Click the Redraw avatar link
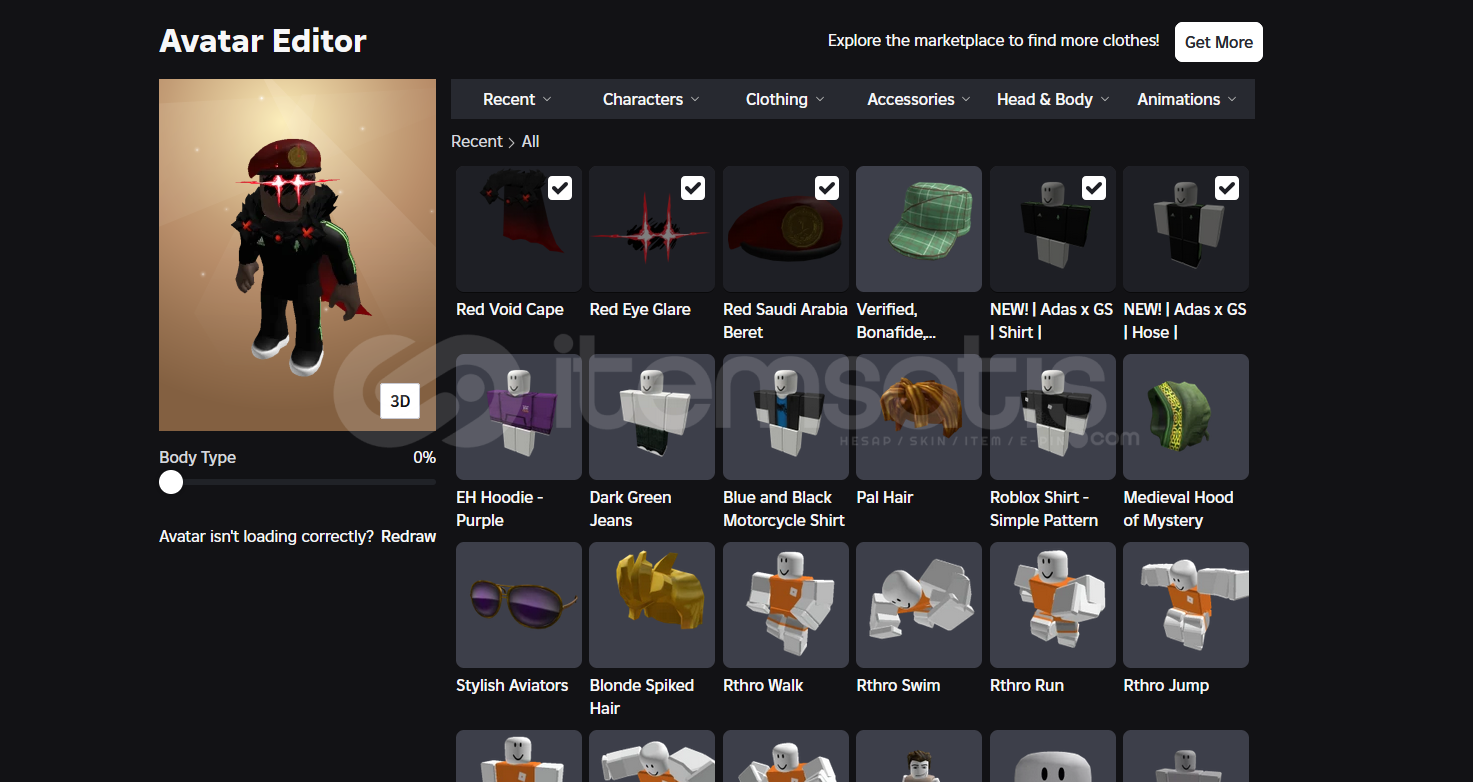1473x782 pixels. point(408,536)
